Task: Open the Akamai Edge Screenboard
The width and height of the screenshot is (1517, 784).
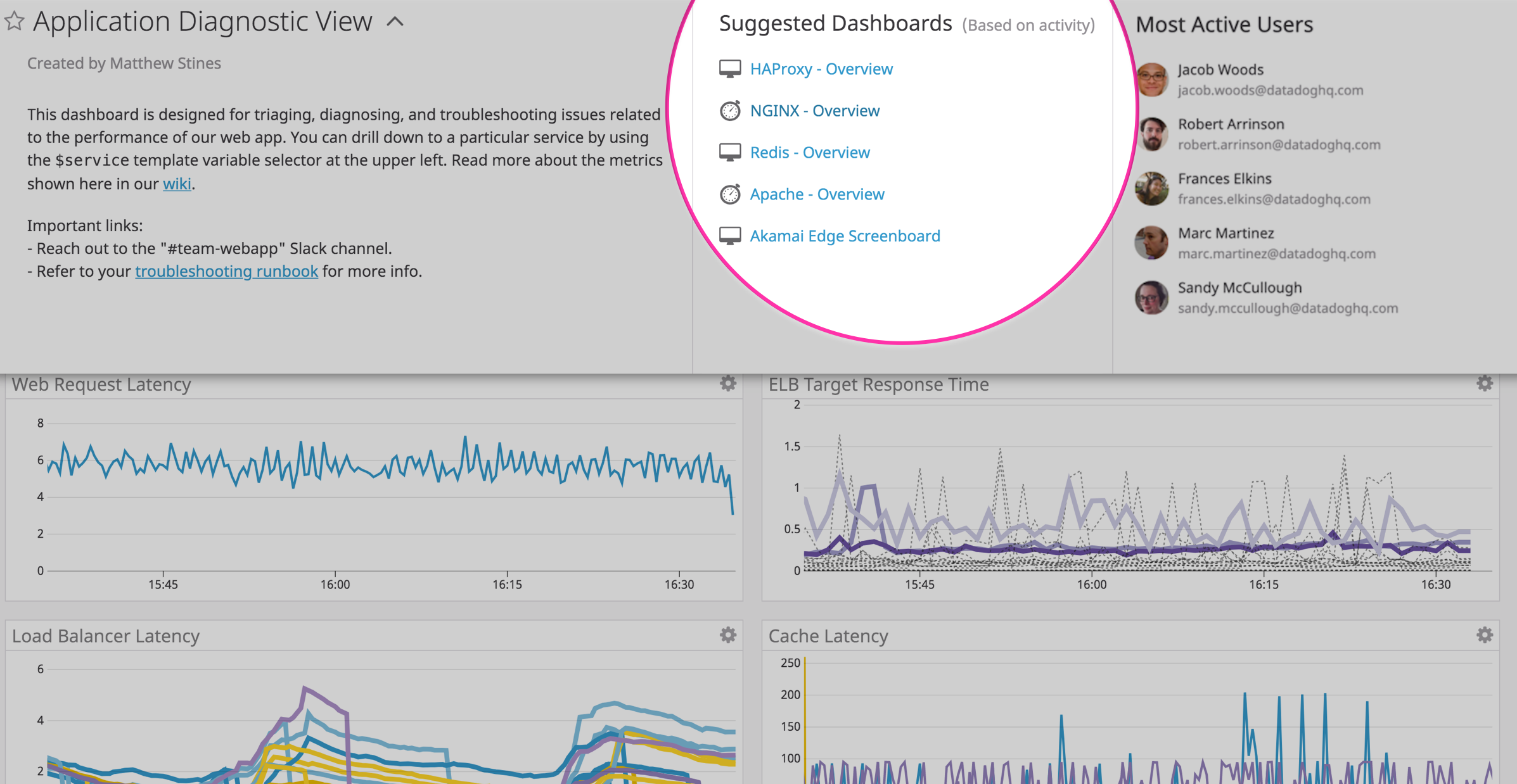Action: [845, 236]
